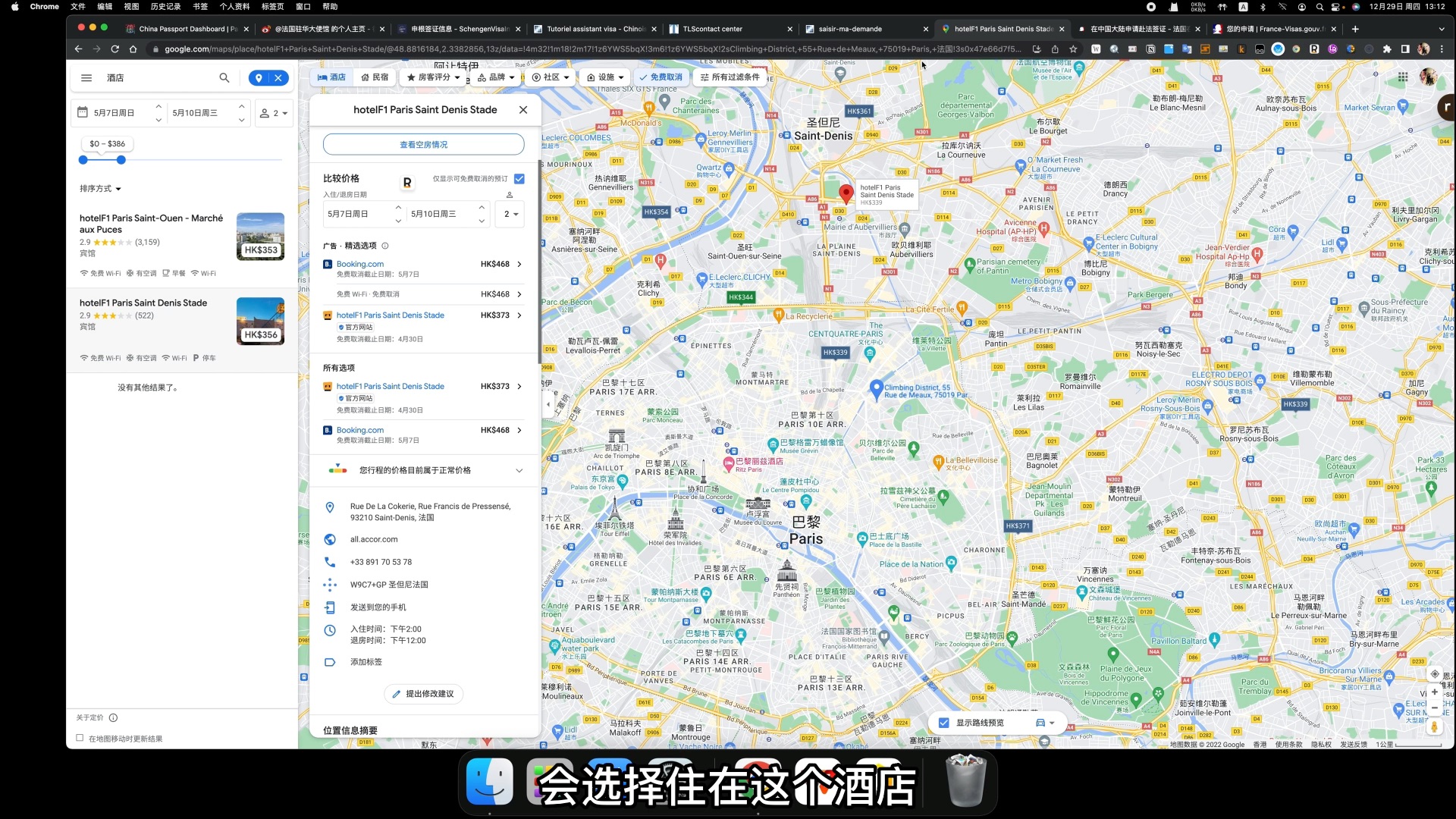The image size is (1456, 819).
Task: Open the Trash in the Dock
Action: (966, 781)
